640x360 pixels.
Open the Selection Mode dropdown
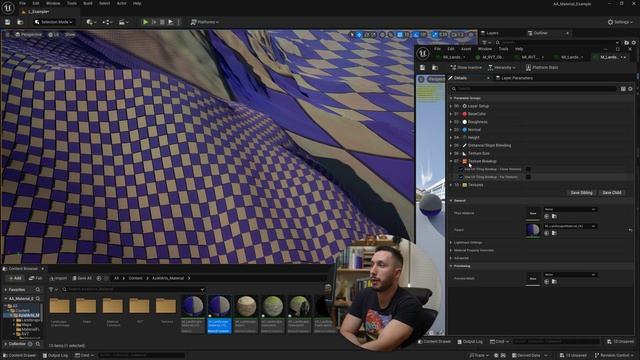pyautogui.click(x=54, y=22)
